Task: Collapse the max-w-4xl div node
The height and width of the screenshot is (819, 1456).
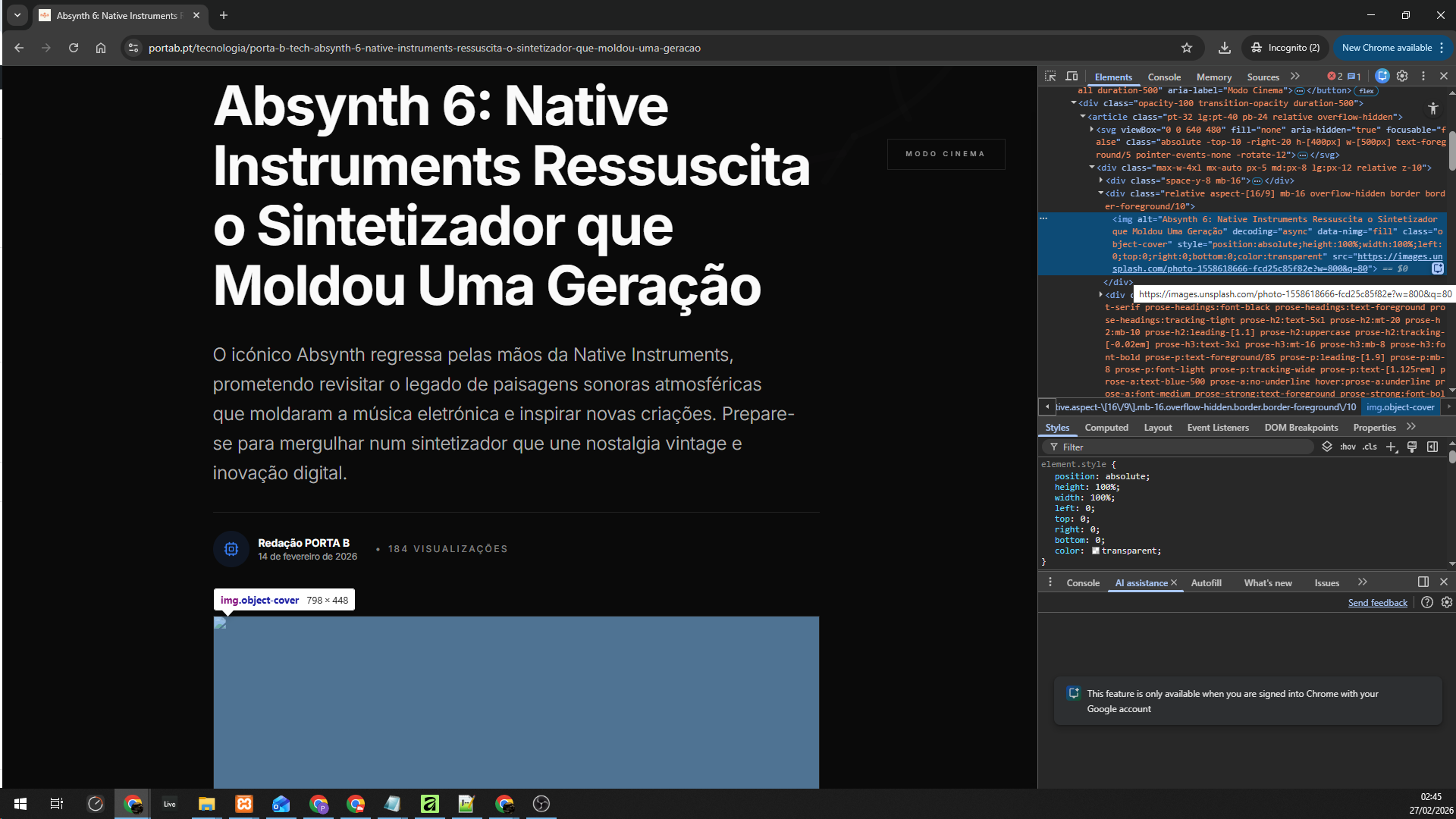Action: point(1092,168)
